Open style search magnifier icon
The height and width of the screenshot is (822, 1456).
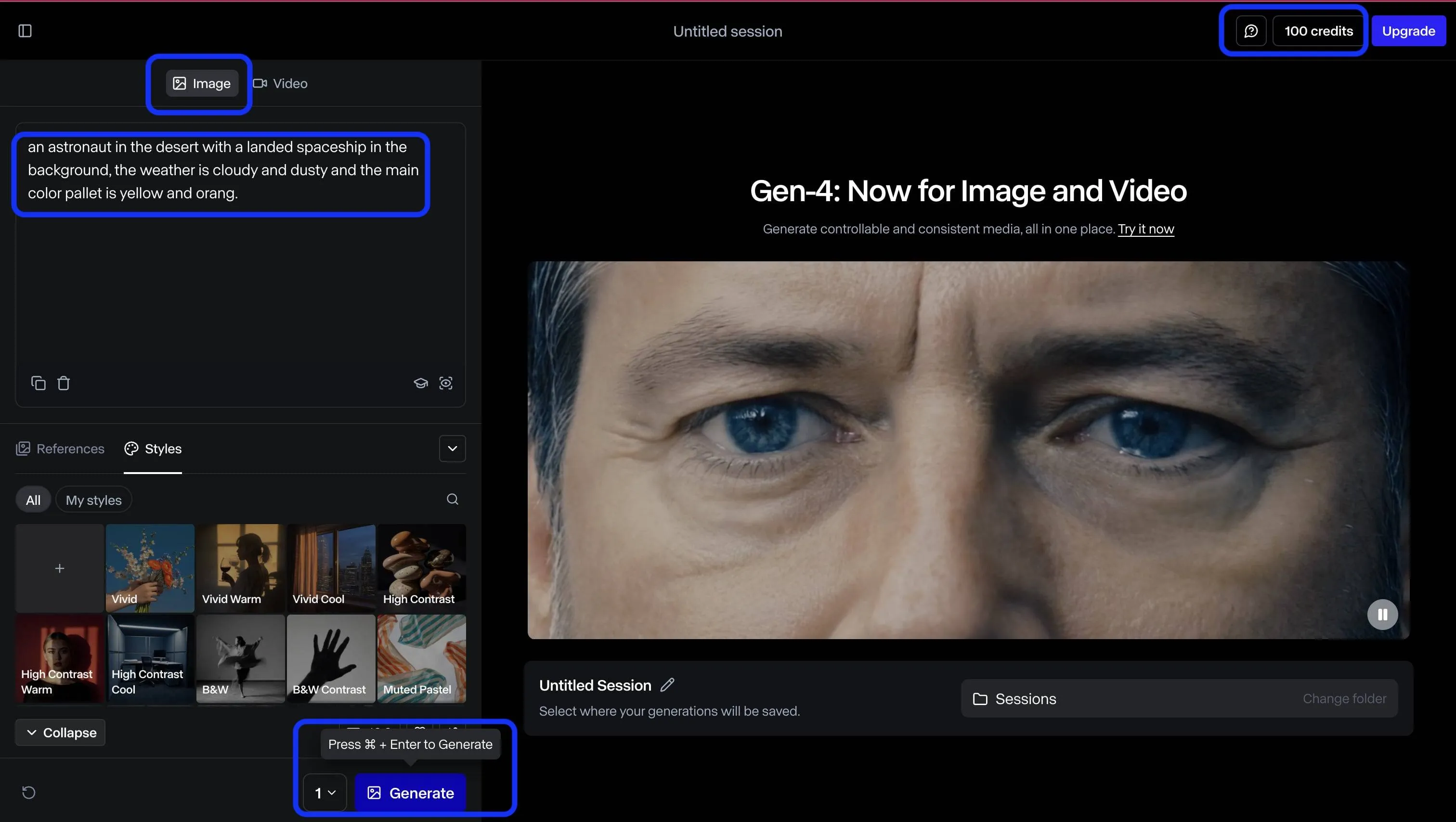pos(452,500)
